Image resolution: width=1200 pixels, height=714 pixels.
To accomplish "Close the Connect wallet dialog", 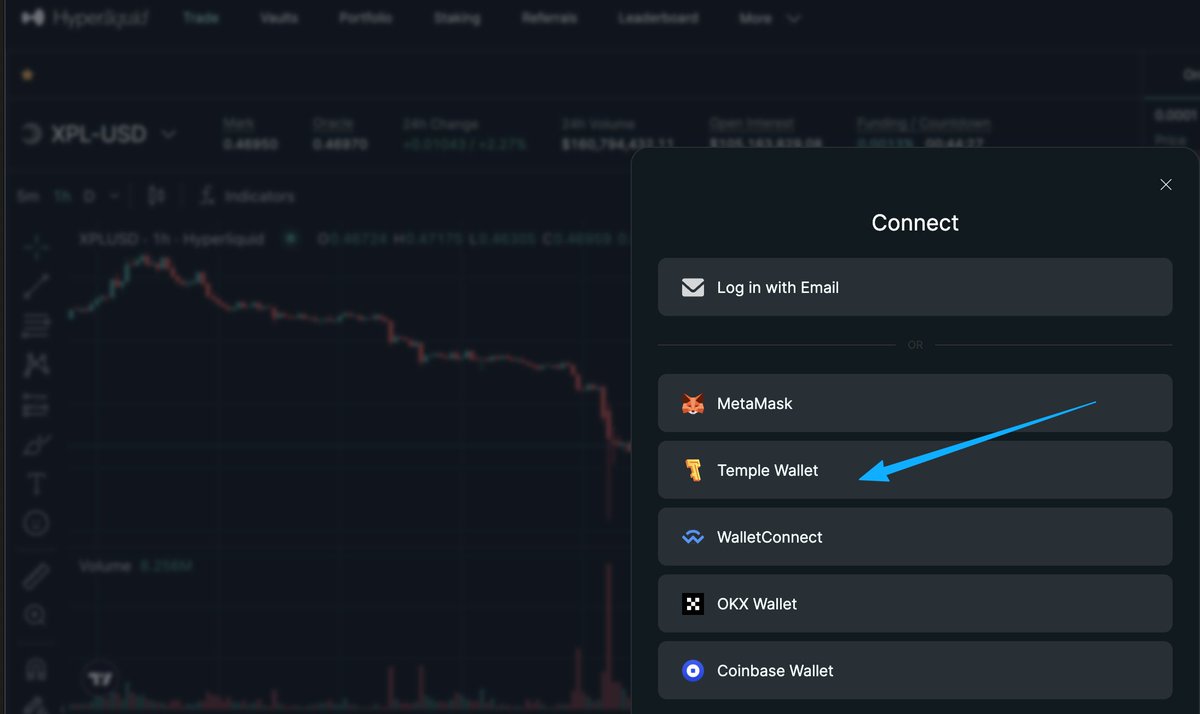I will (1165, 184).
